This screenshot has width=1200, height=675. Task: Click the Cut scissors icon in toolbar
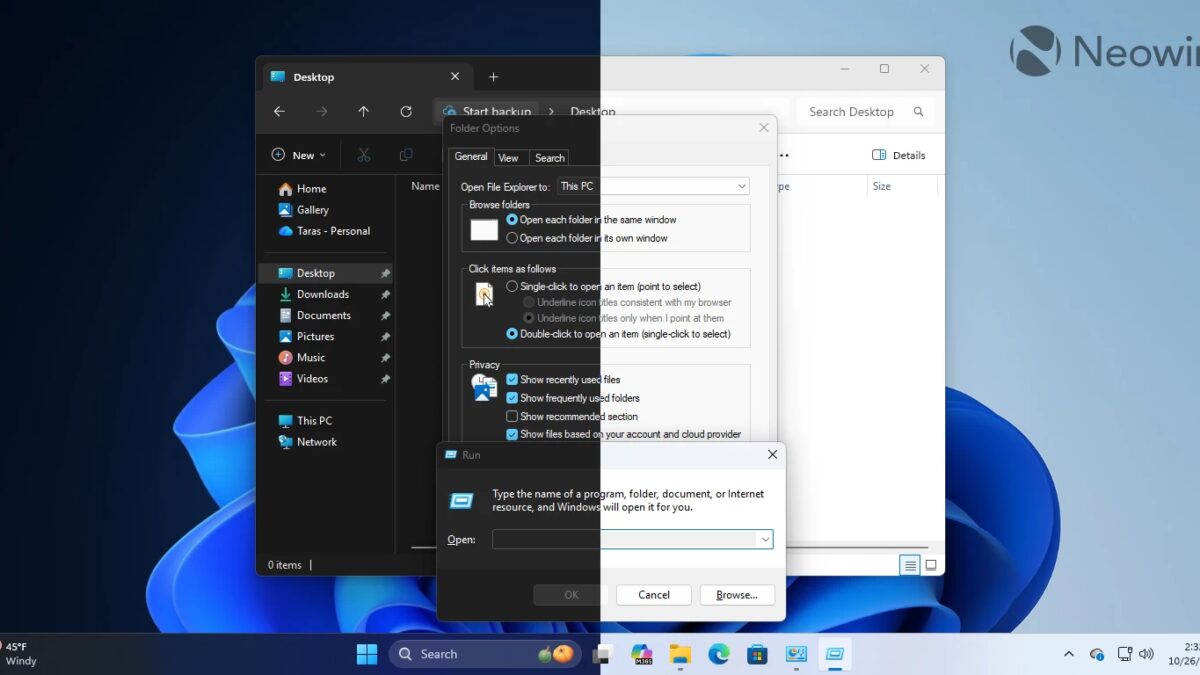tap(363, 155)
